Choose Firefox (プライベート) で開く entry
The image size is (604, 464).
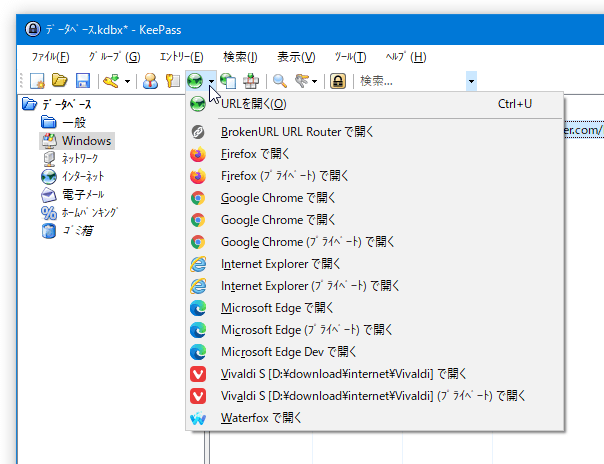pyautogui.click(x=374, y=176)
